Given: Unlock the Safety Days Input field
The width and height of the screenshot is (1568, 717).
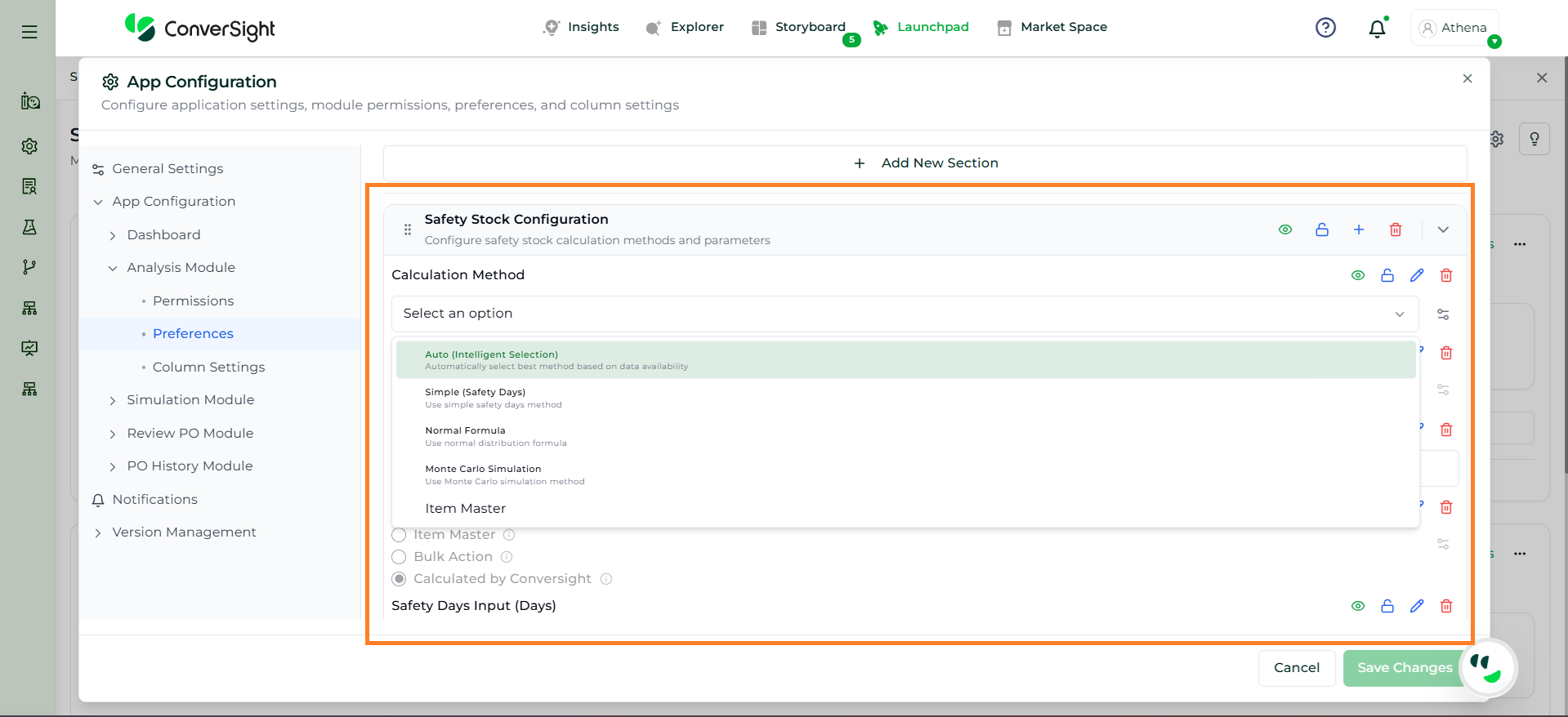Looking at the screenshot, I should (1387, 606).
